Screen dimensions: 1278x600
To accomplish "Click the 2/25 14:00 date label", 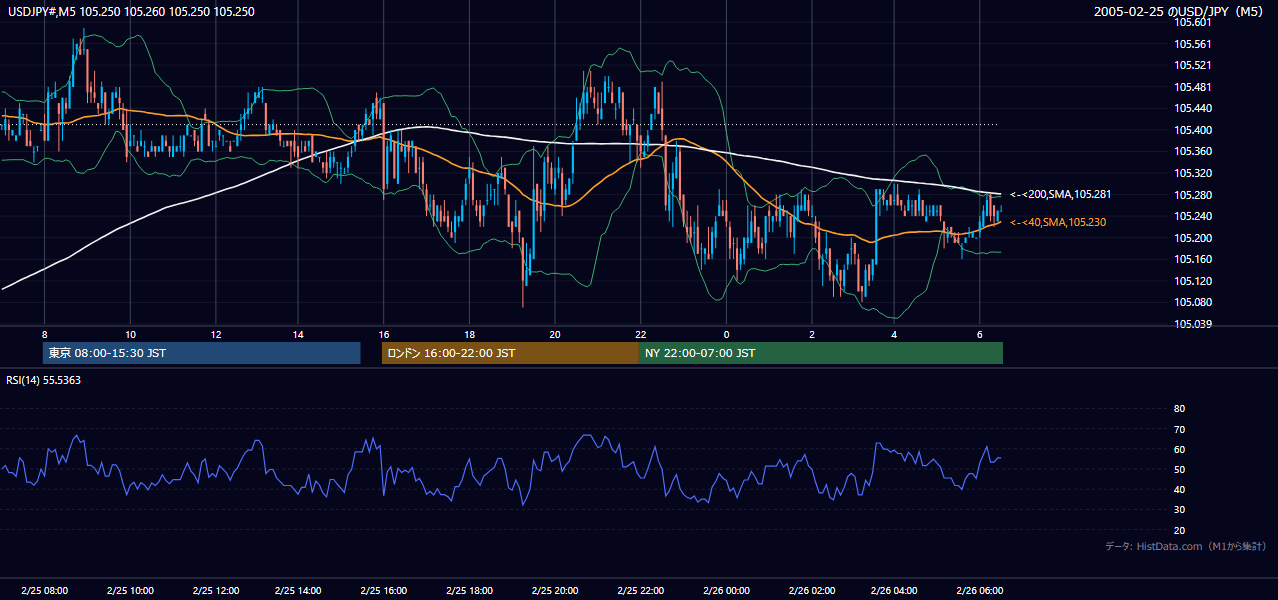I will [x=299, y=591].
